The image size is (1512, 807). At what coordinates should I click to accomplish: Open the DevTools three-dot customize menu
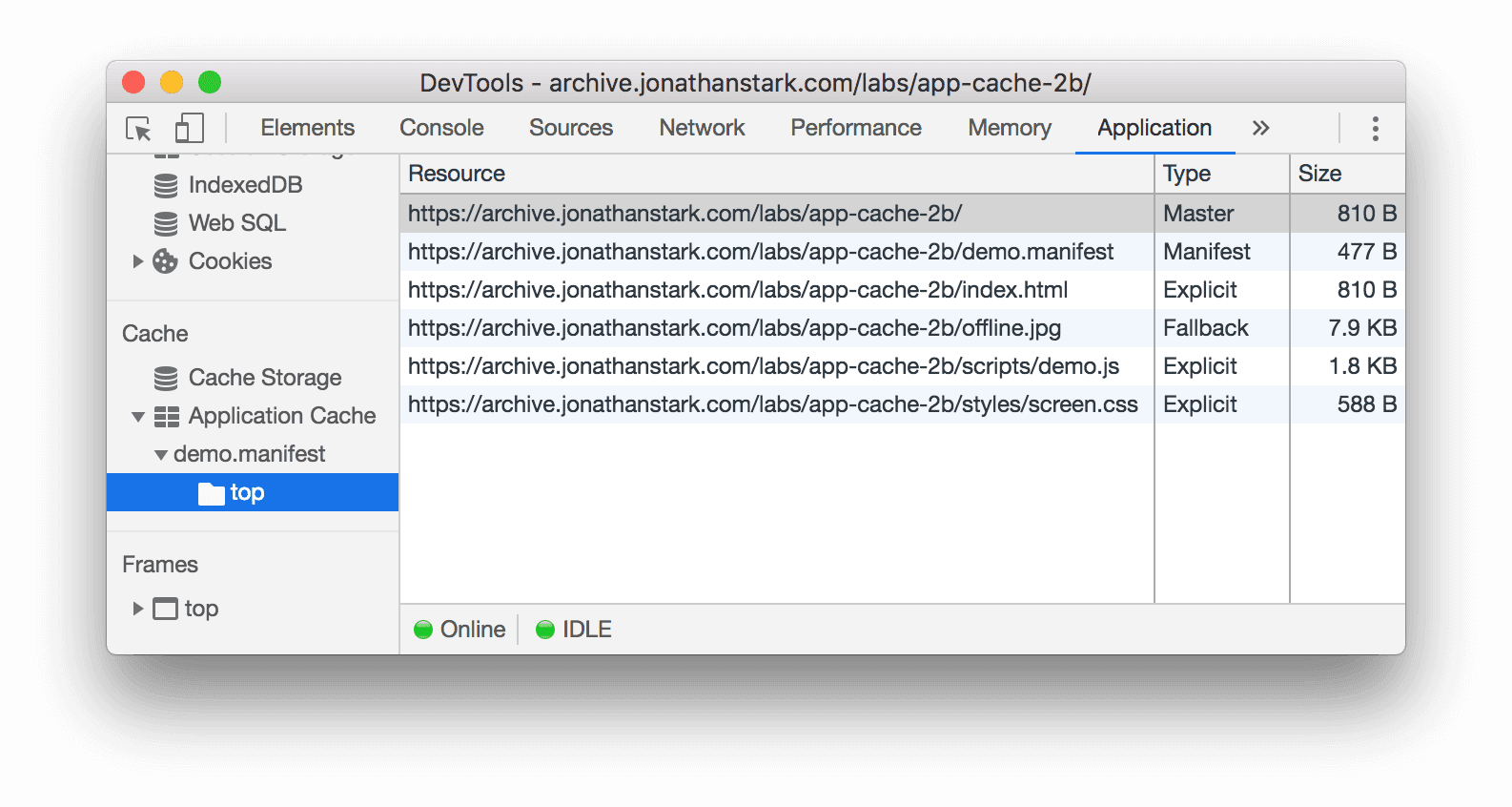[x=1374, y=128]
